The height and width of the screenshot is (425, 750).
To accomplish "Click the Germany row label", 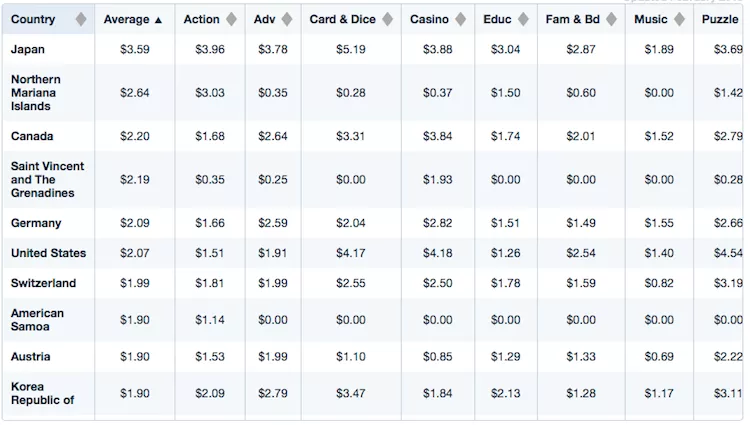I will click(36, 223).
